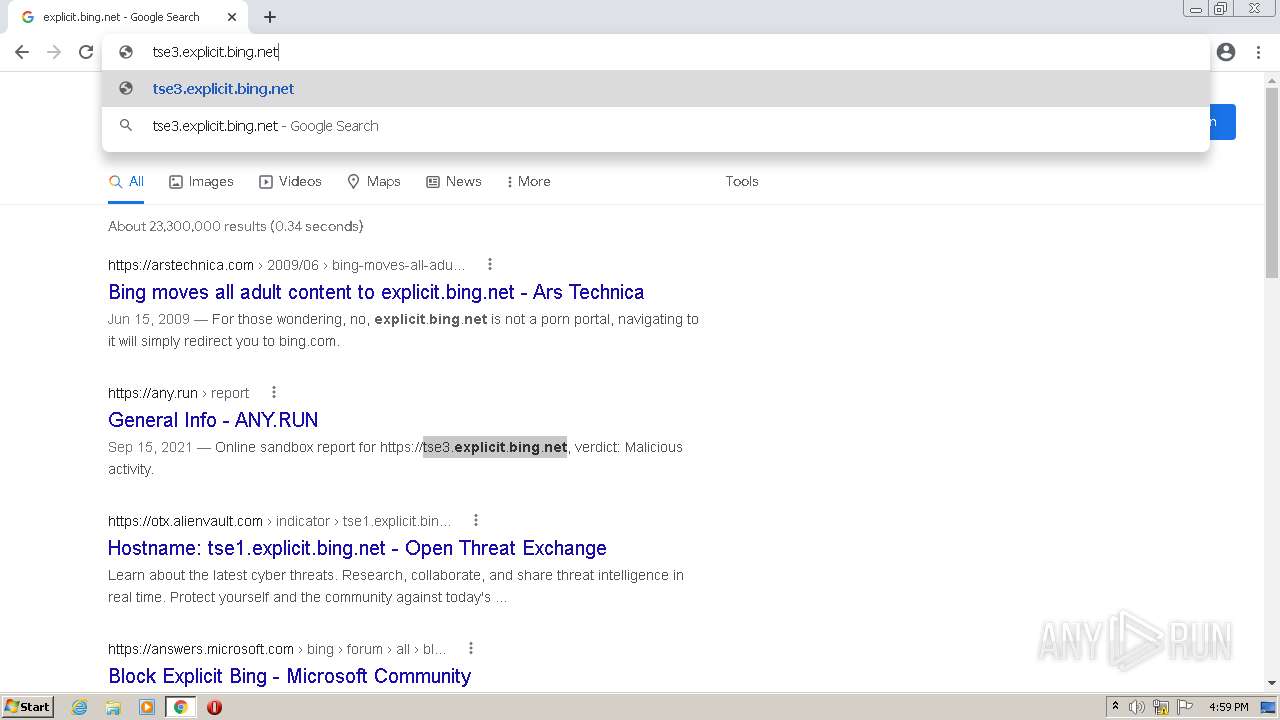Screen dimensions: 1280x720
Task: Open the General Info - ANY.RUN result
Action: [x=213, y=420]
